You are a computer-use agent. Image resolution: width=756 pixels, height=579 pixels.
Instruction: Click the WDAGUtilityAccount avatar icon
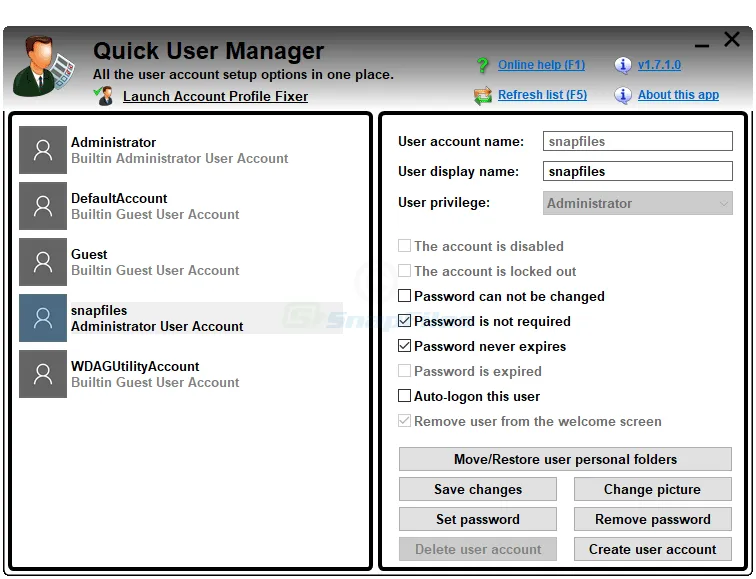click(43, 374)
